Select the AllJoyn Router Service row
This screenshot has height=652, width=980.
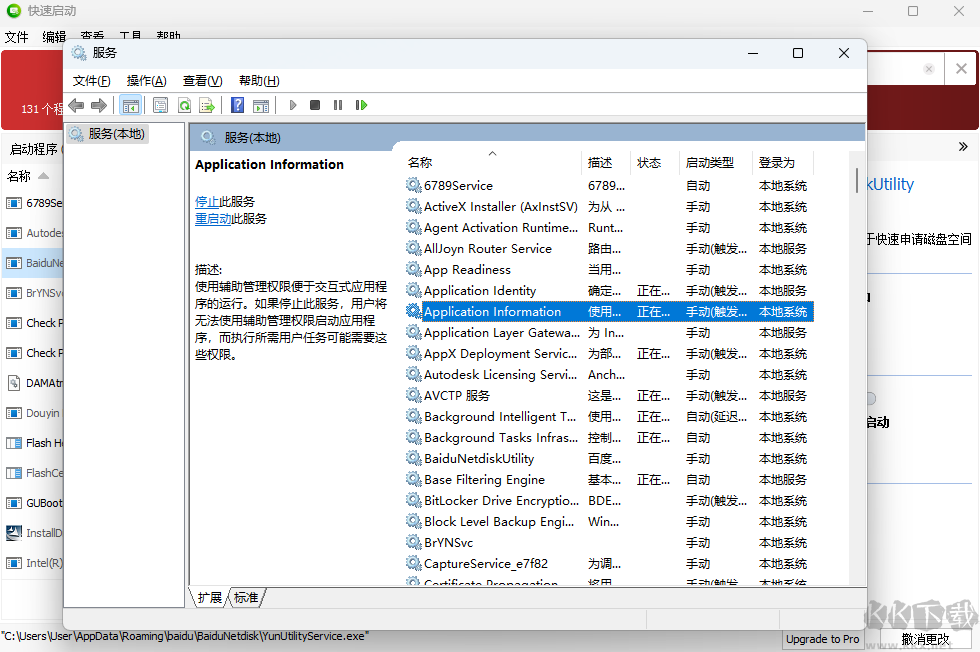point(609,248)
